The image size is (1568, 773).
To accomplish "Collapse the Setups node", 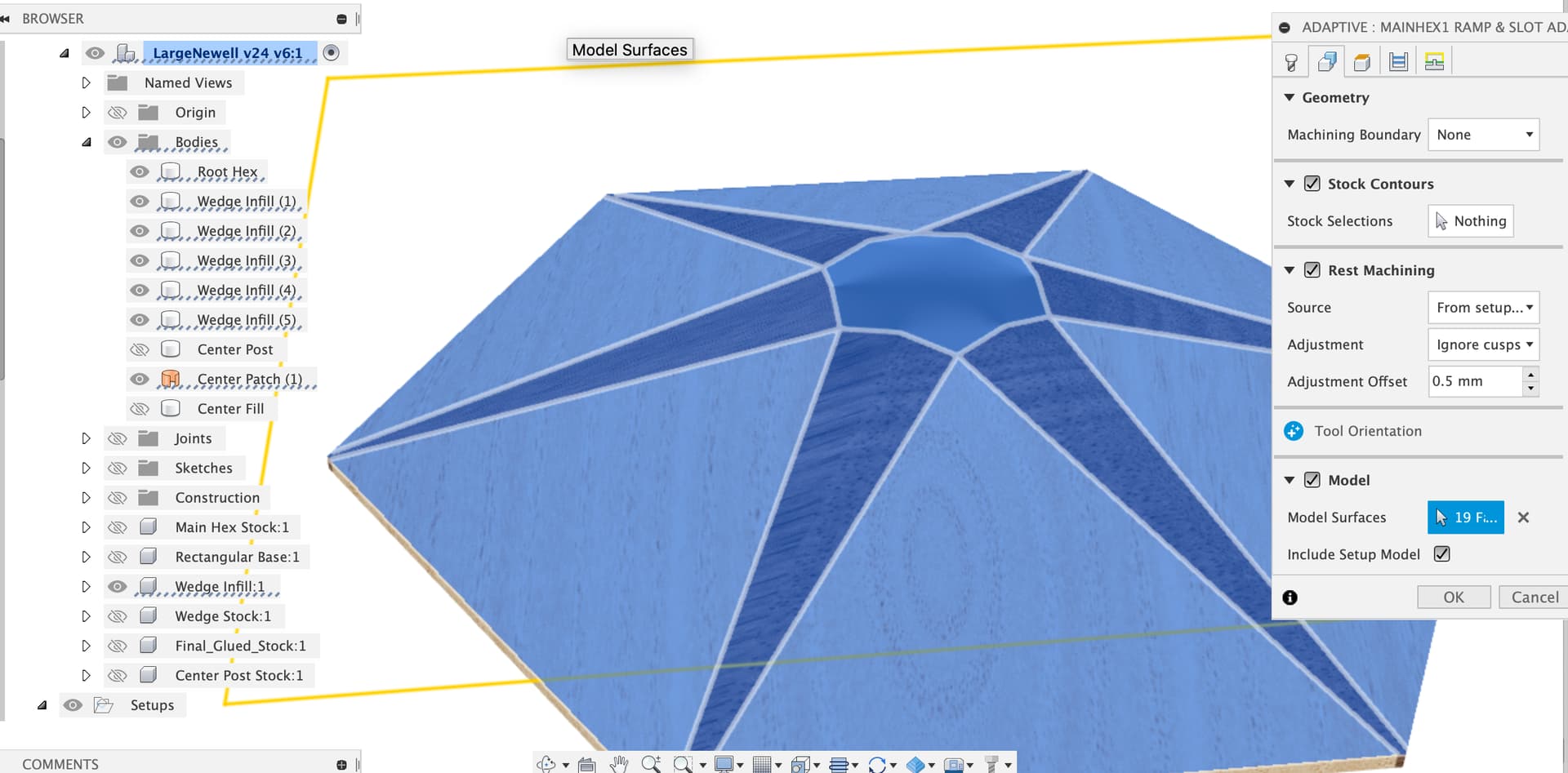I will click(x=42, y=705).
